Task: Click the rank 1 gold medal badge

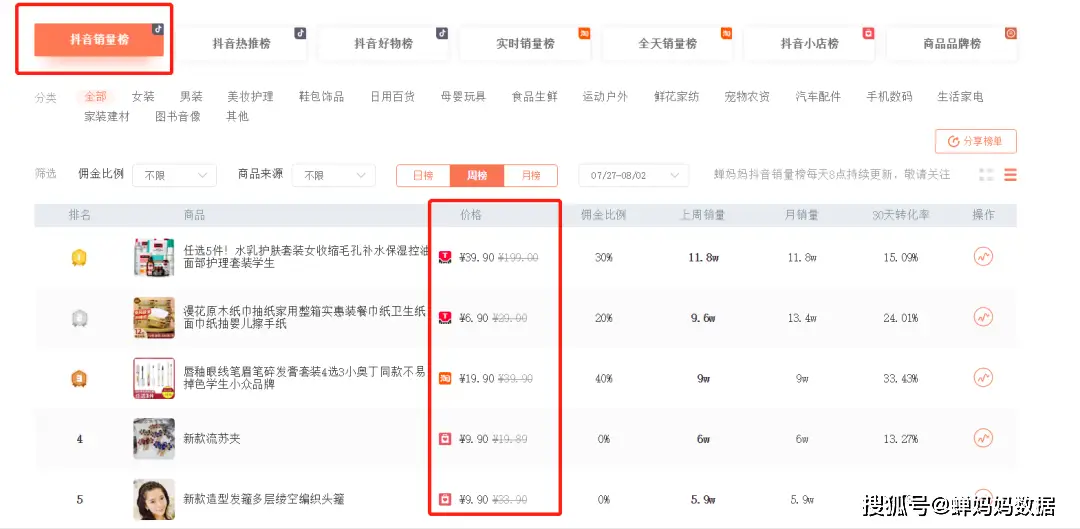Action: 79,258
